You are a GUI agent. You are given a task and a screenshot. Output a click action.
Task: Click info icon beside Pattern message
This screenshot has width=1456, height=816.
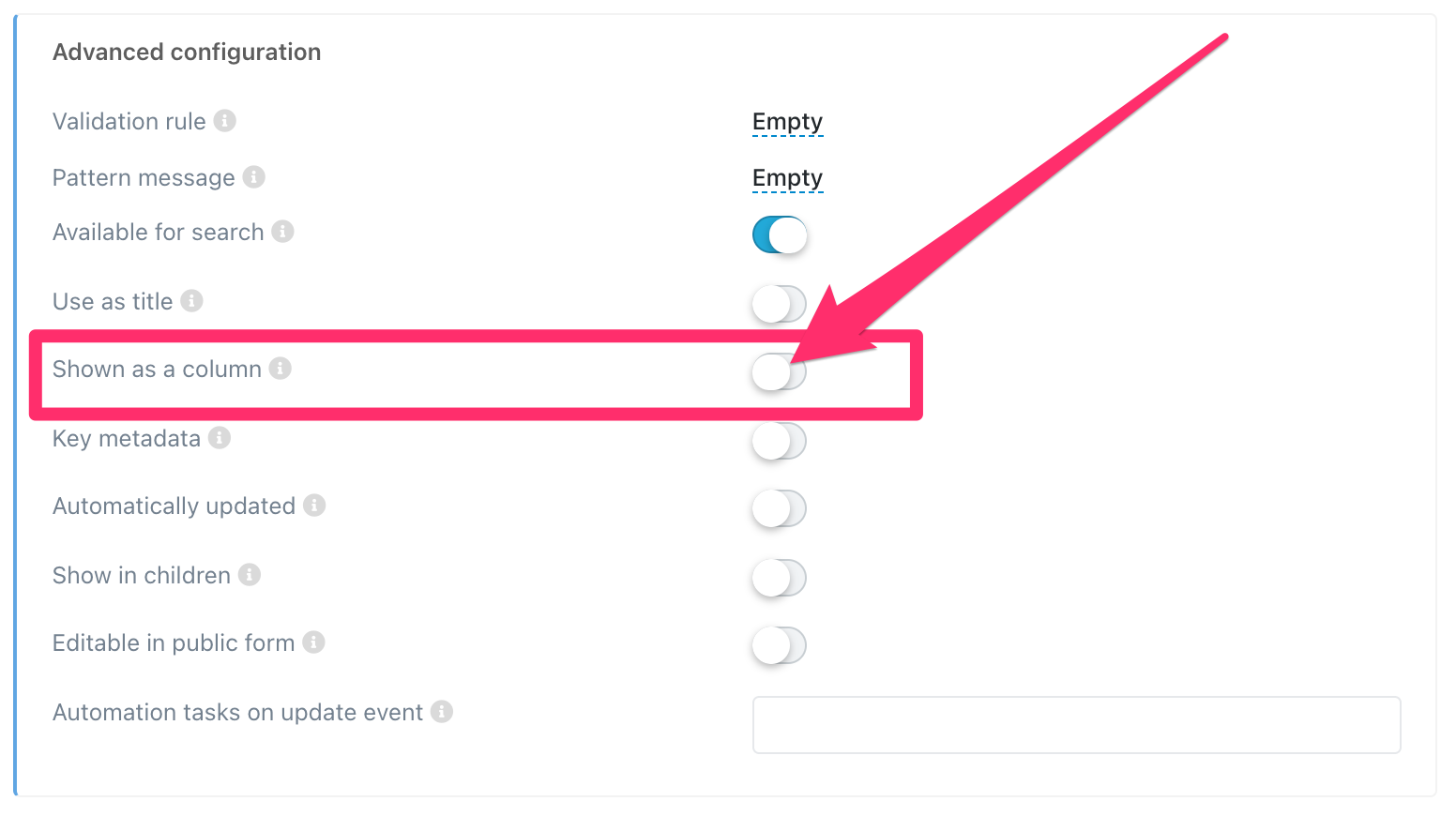click(254, 177)
